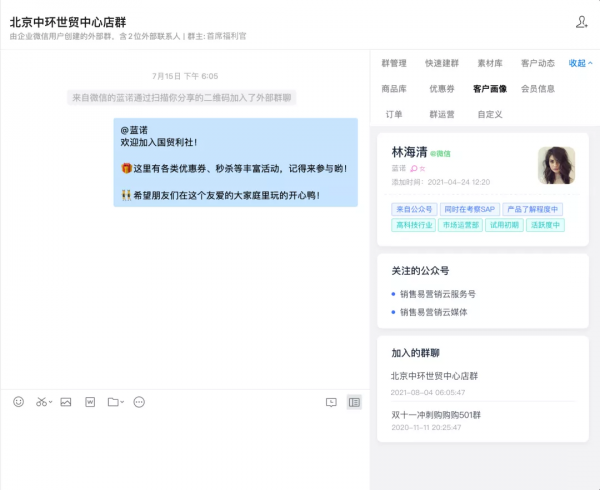Switch to 快速建群 tab

[442, 63]
